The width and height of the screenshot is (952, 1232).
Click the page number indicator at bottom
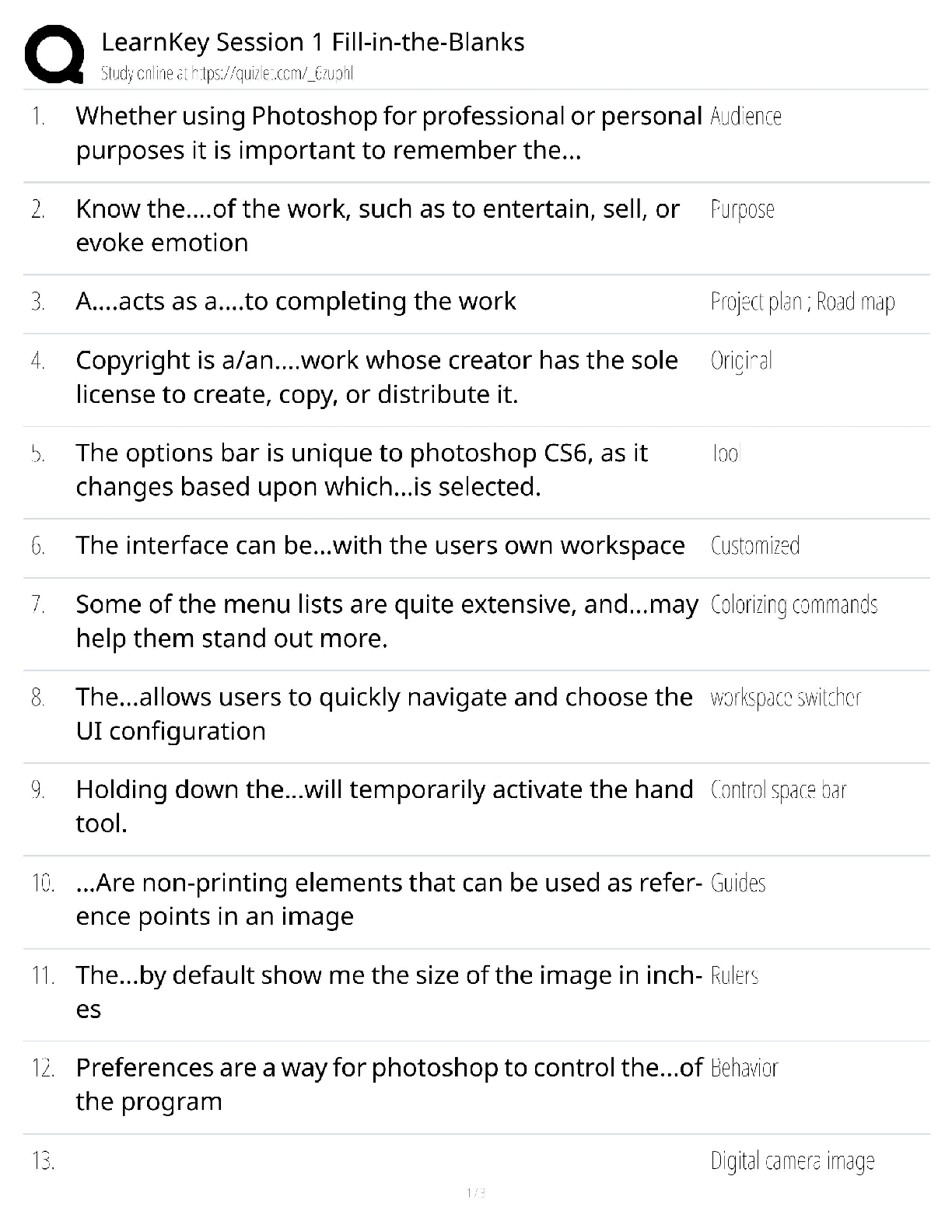click(x=475, y=1193)
